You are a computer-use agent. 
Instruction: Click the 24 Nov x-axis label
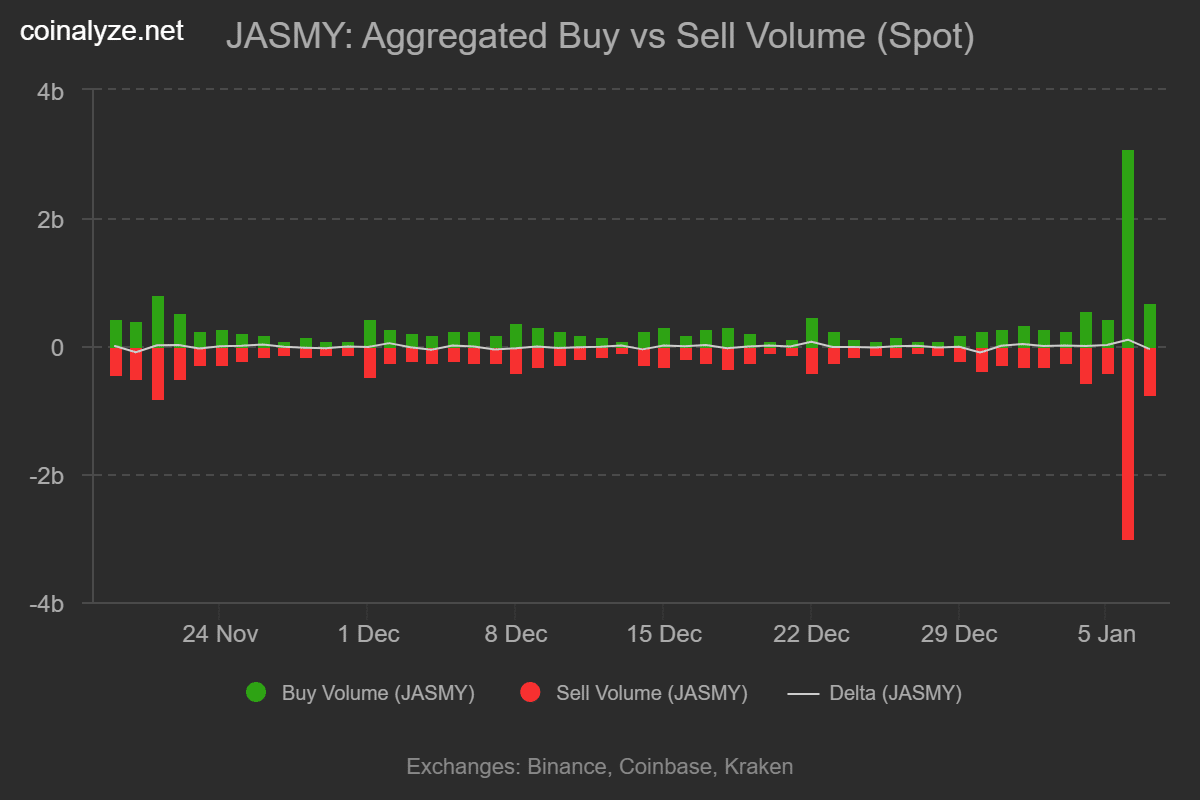click(219, 634)
